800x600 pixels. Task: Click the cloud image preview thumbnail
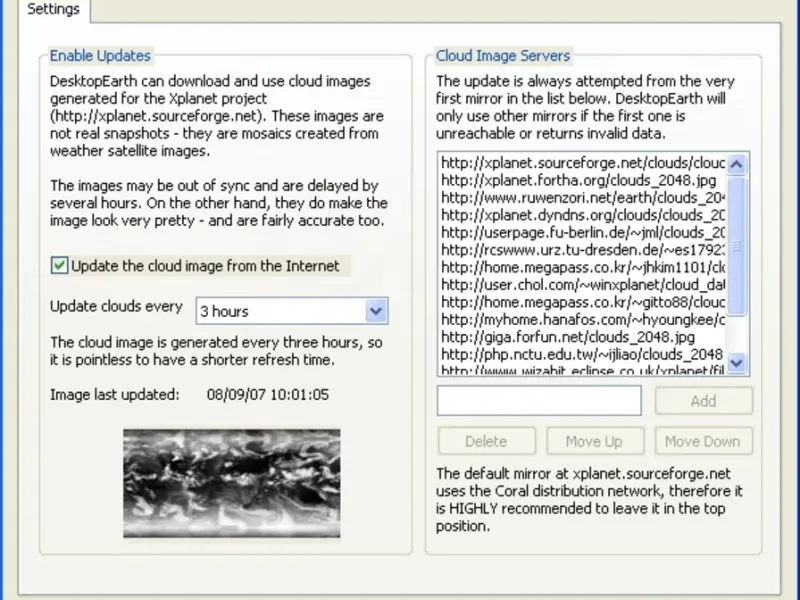(x=232, y=483)
